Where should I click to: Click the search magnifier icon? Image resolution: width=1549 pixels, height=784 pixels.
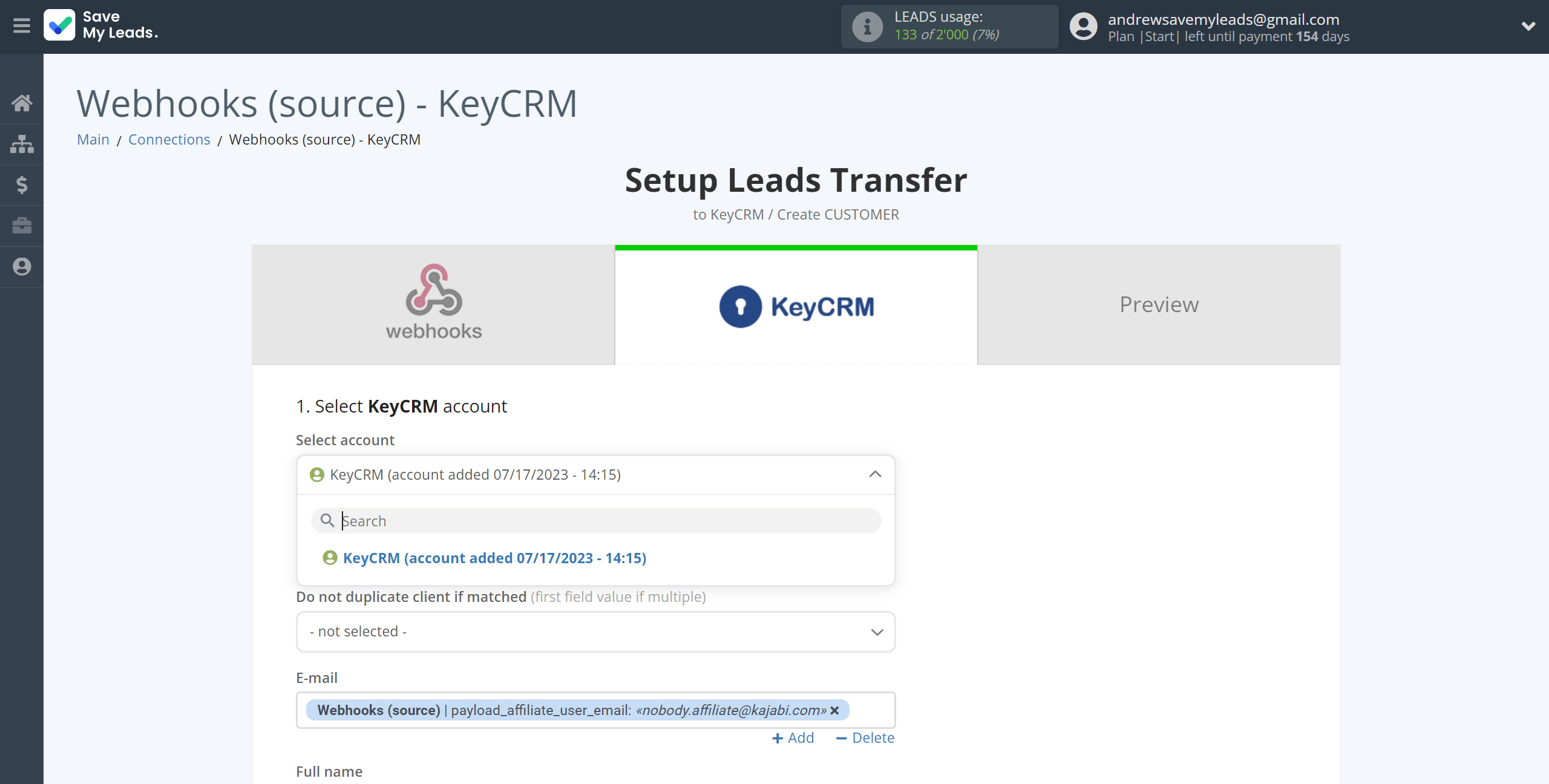[327, 521]
